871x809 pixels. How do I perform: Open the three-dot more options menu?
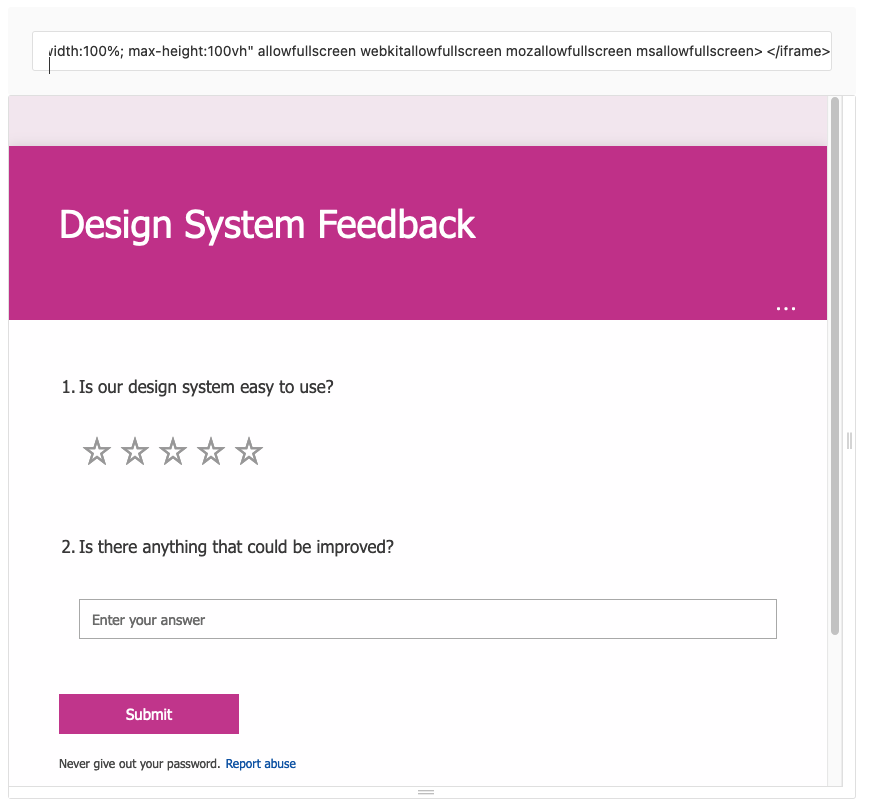pos(785,308)
